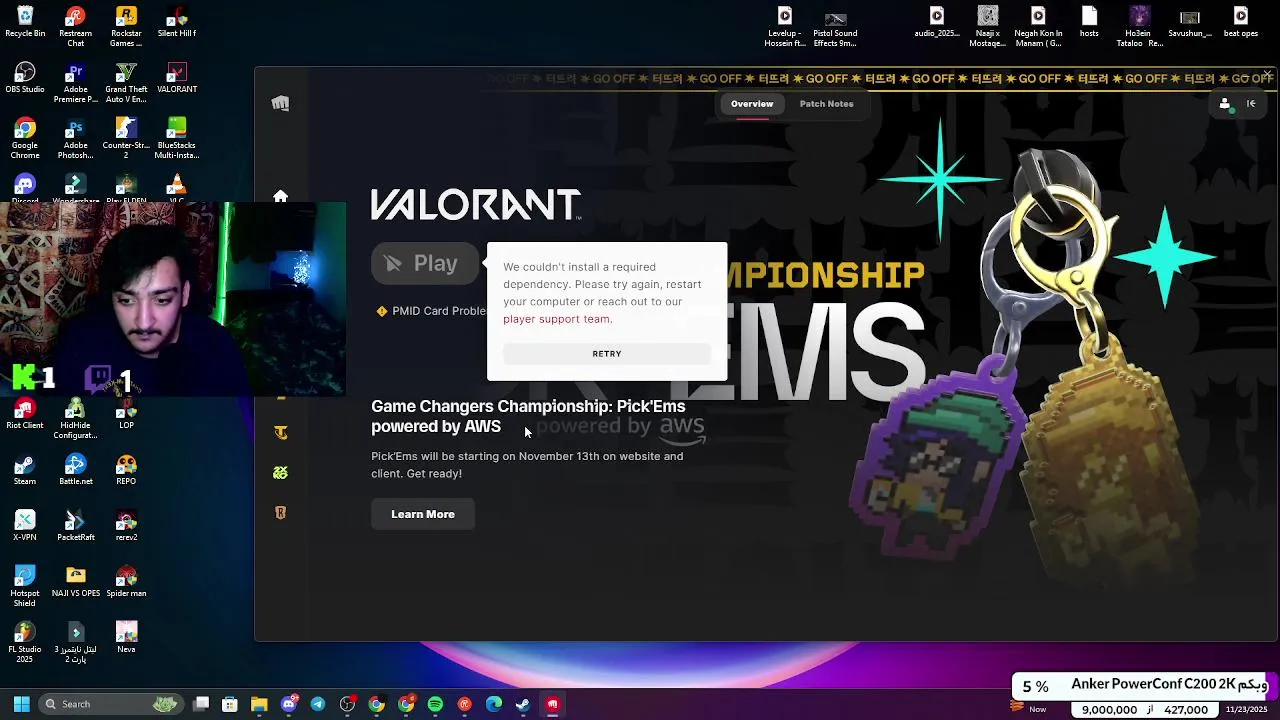Switch to the Patch Notes tab
This screenshot has width=1280, height=720.
pyautogui.click(x=826, y=104)
